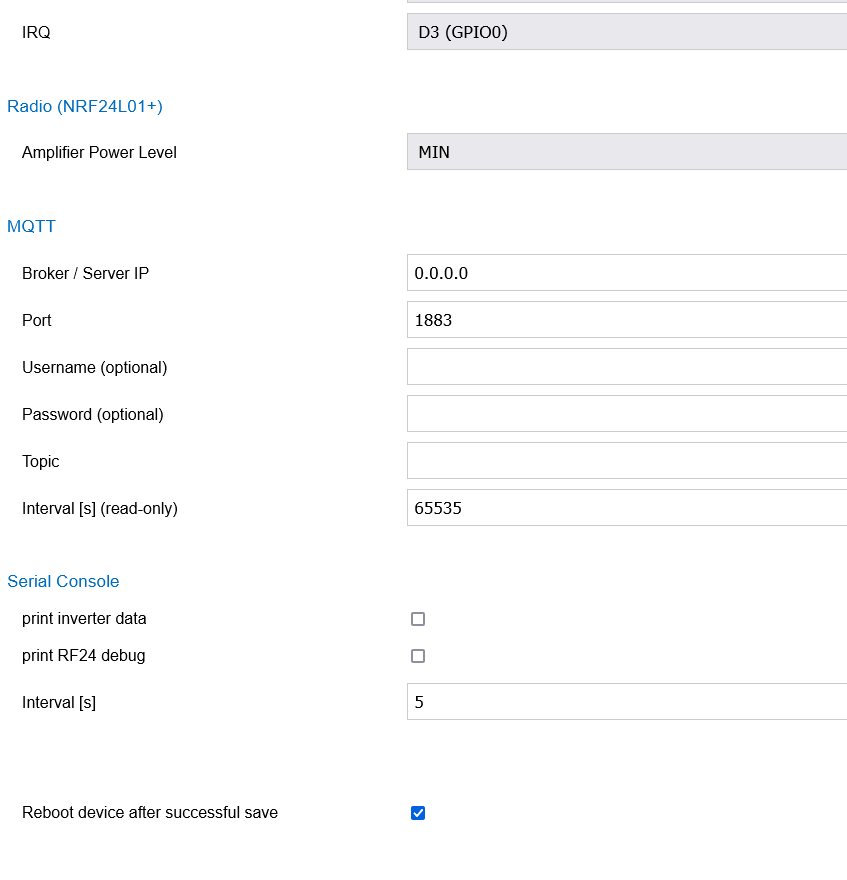Focus the Broker / Server IP field

(x=626, y=273)
